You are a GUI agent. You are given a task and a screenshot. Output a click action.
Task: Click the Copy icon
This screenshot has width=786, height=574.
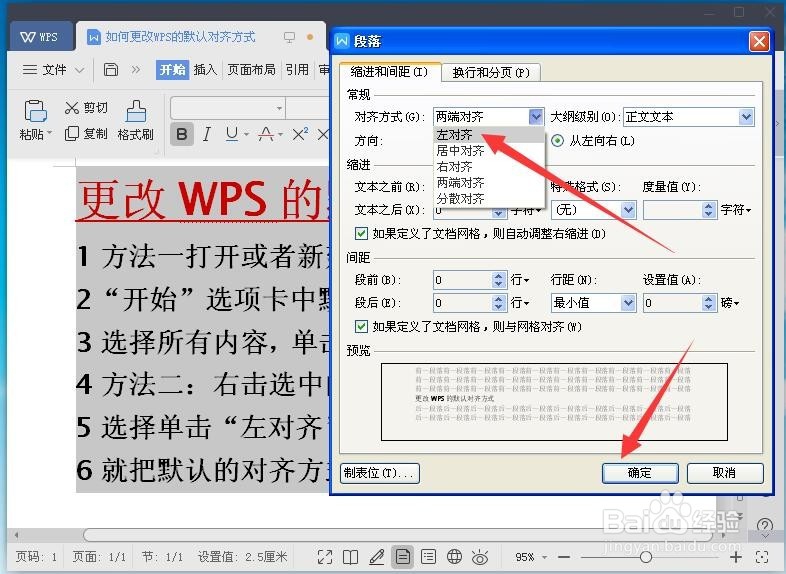point(72,133)
